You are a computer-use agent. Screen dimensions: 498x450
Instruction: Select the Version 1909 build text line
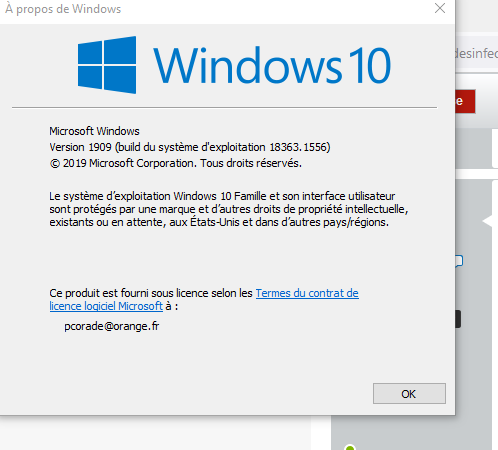(x=190, y=147)
